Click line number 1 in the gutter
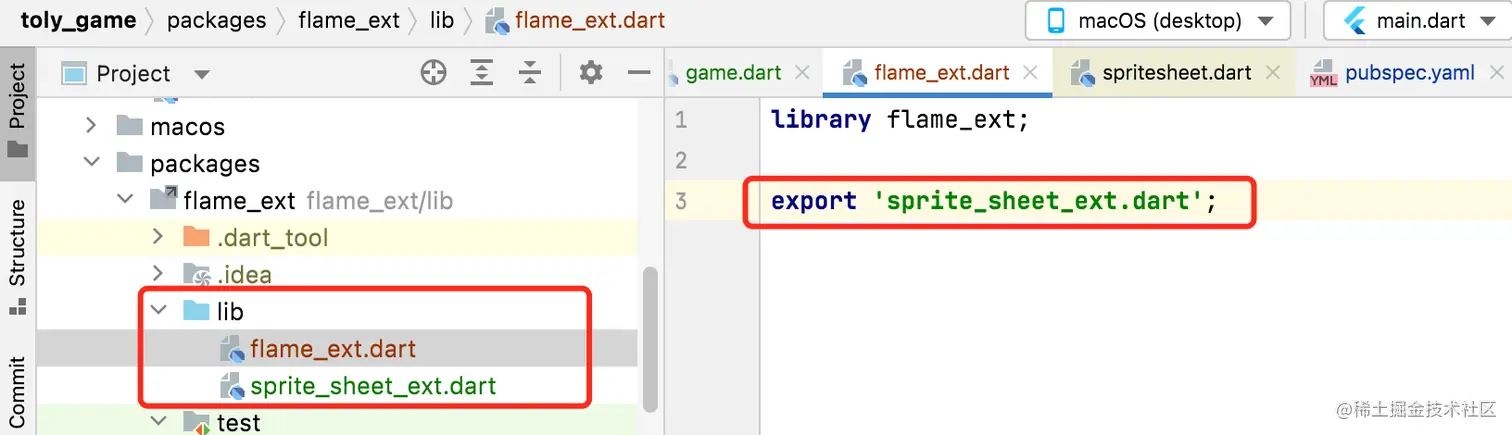Viewport: 1512px width, 435px height. coord(681,120)
